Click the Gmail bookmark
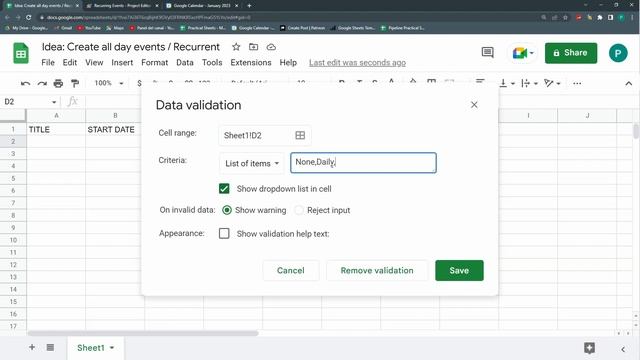Image resolution: width=640 pixels, height=360 pixels. (63, 28)
